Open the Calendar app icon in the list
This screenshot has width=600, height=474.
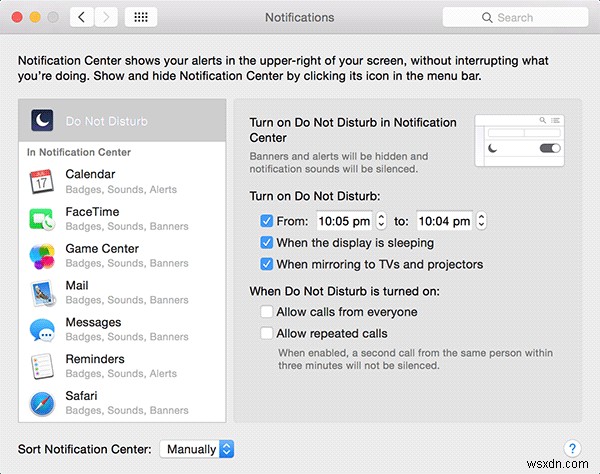41,181
